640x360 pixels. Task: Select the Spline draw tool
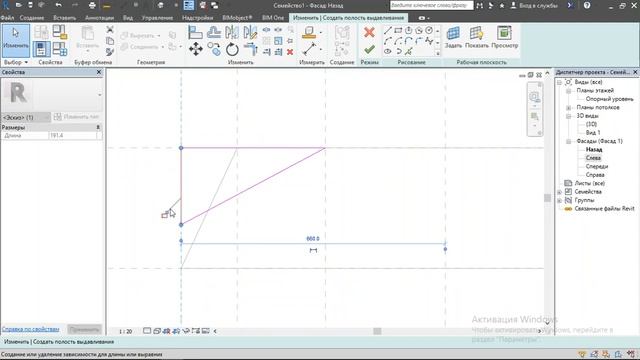(x=429, y=41)
